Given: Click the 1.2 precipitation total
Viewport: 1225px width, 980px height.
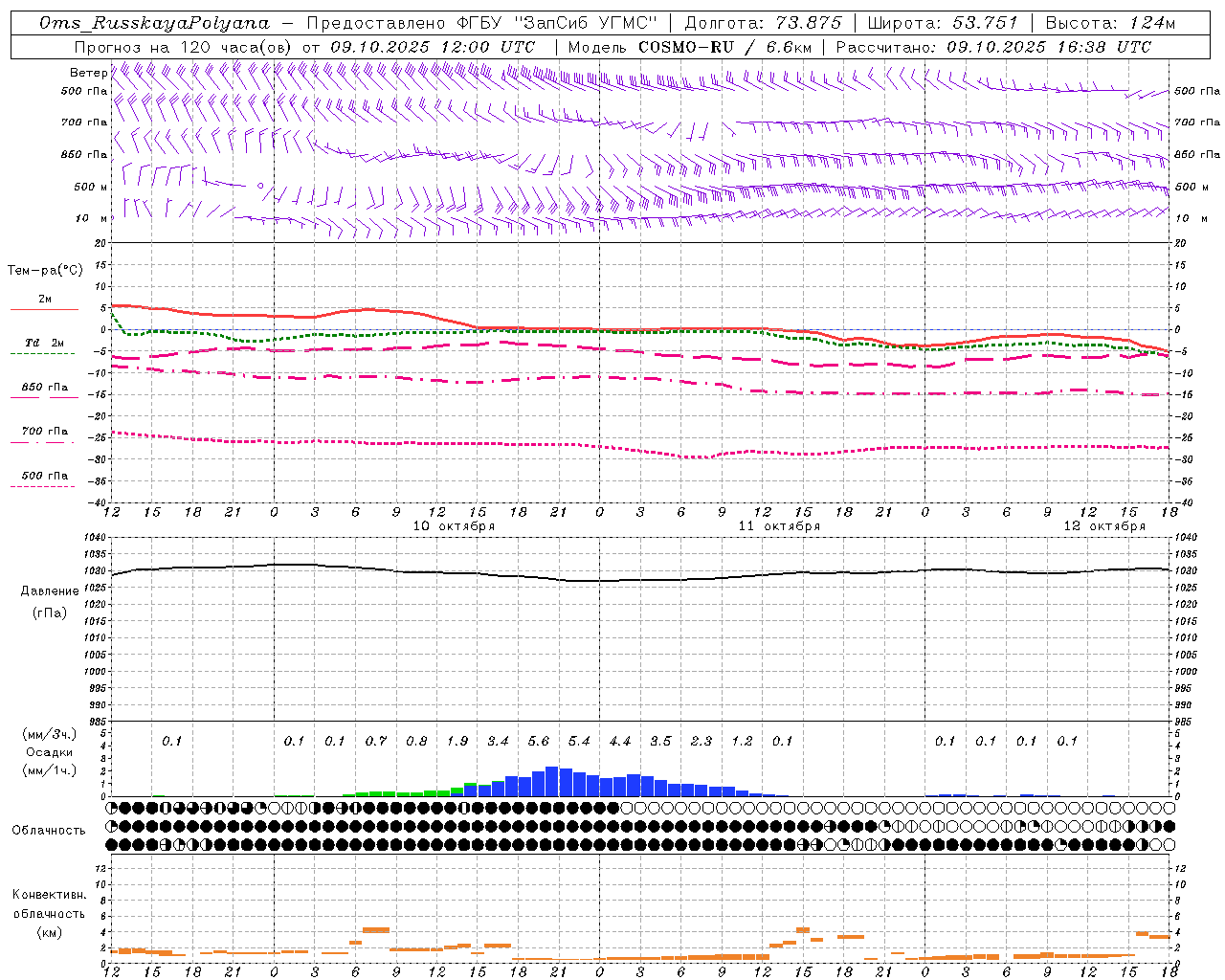Looking at the screenshot, I should pos(742,741).
